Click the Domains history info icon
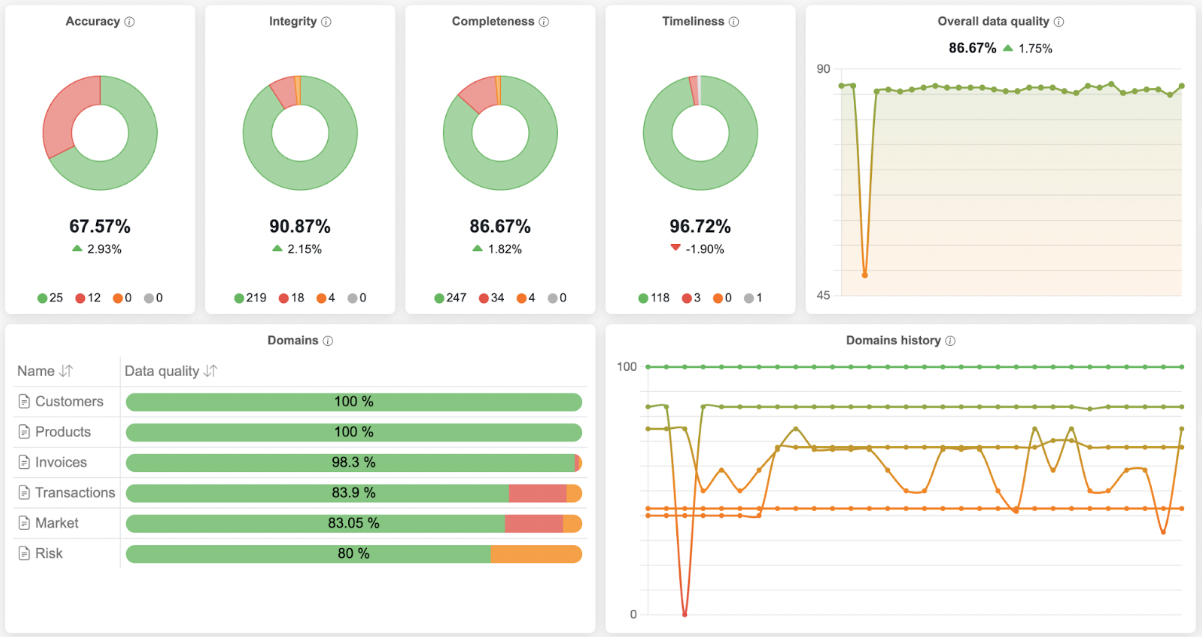Screen dimensions: 1202x637 (x=950, y=341)
